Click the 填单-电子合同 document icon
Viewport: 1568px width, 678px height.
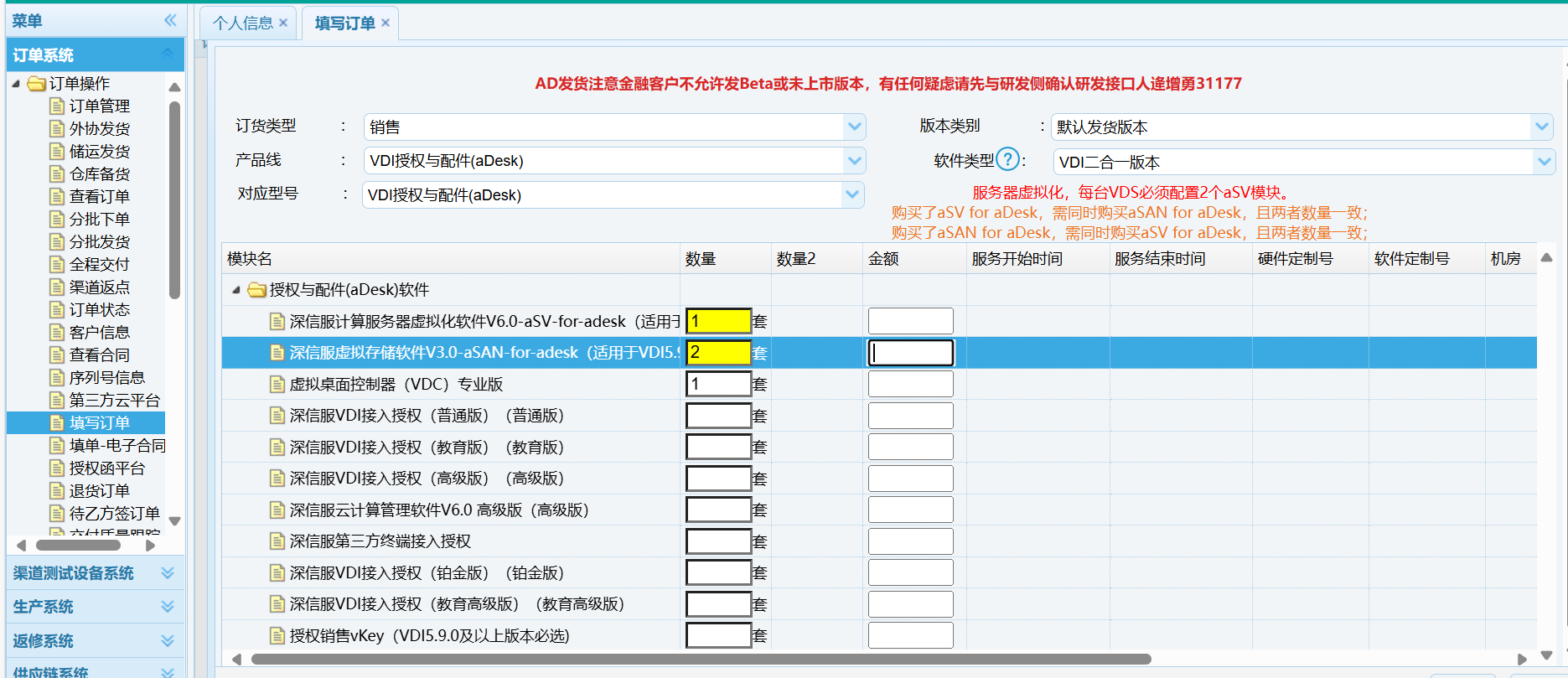57,445
